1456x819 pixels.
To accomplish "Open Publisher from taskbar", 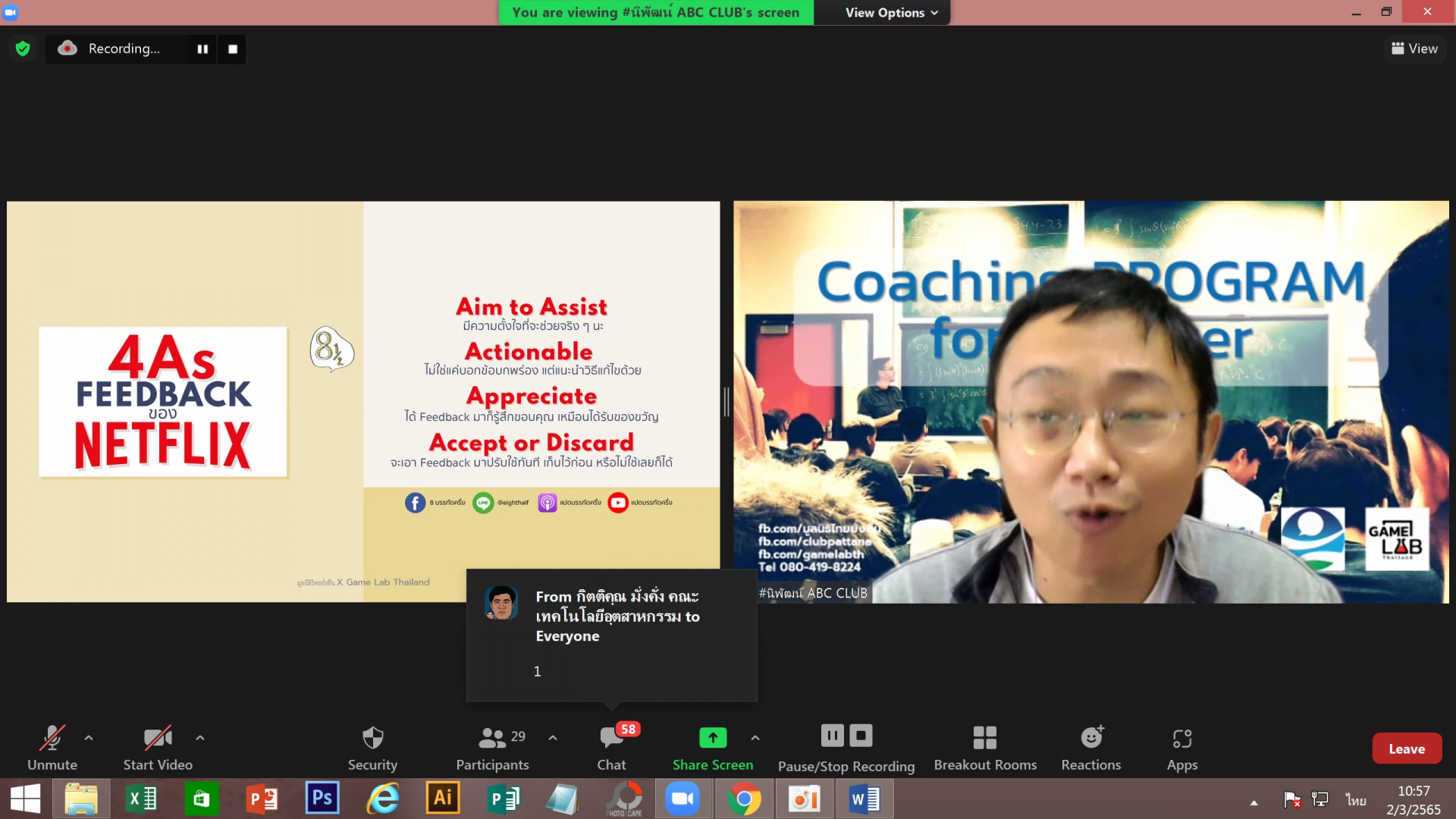I will click(x=503, y=799).
